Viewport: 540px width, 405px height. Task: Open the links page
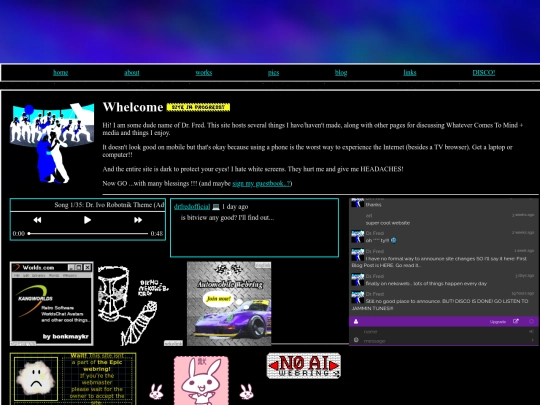click(x=410, y=73)
